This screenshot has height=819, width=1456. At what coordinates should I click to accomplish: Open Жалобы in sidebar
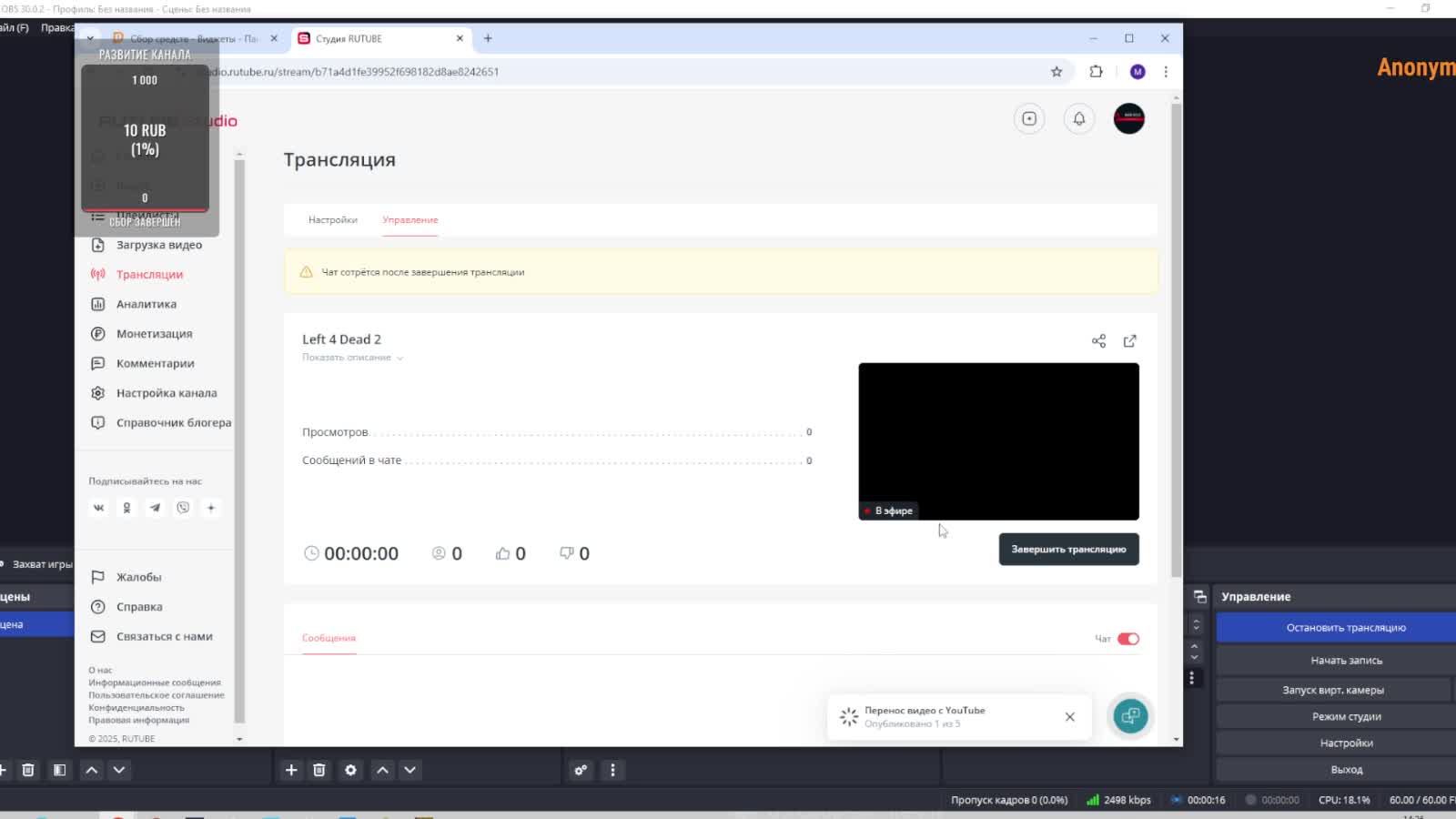coord(138,577)
